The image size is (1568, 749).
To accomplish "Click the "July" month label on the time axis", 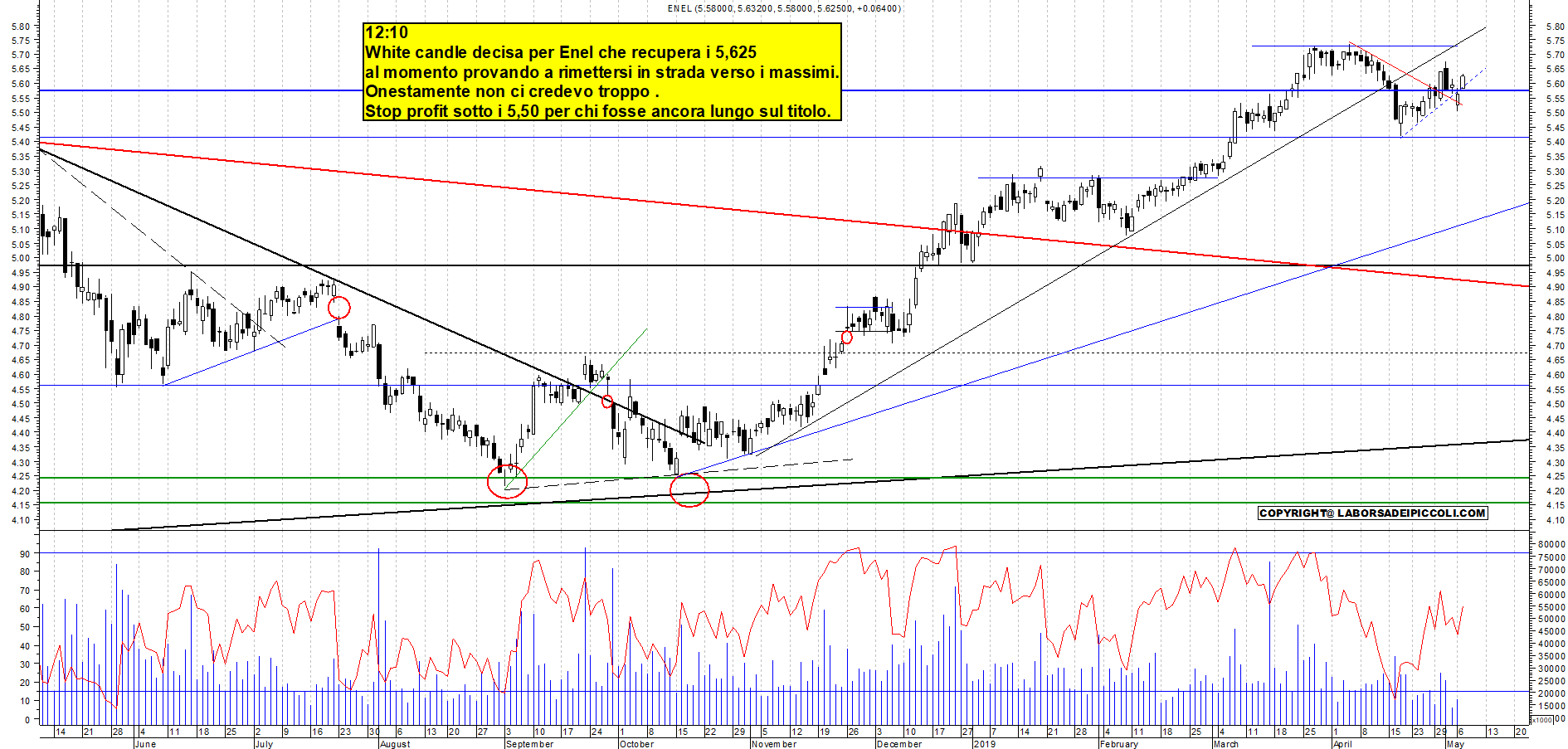I will click(x=264, y=744).
